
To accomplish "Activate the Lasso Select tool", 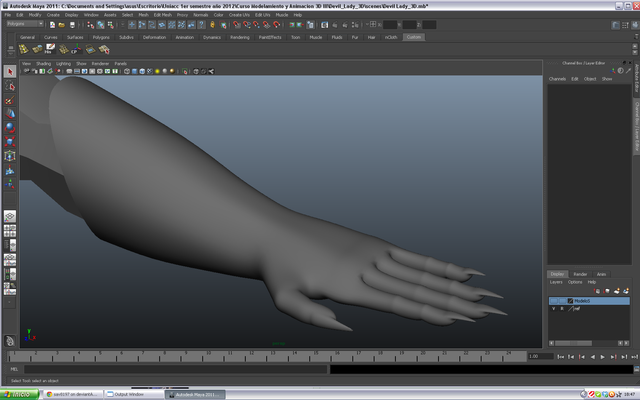I will click(10, 86).
